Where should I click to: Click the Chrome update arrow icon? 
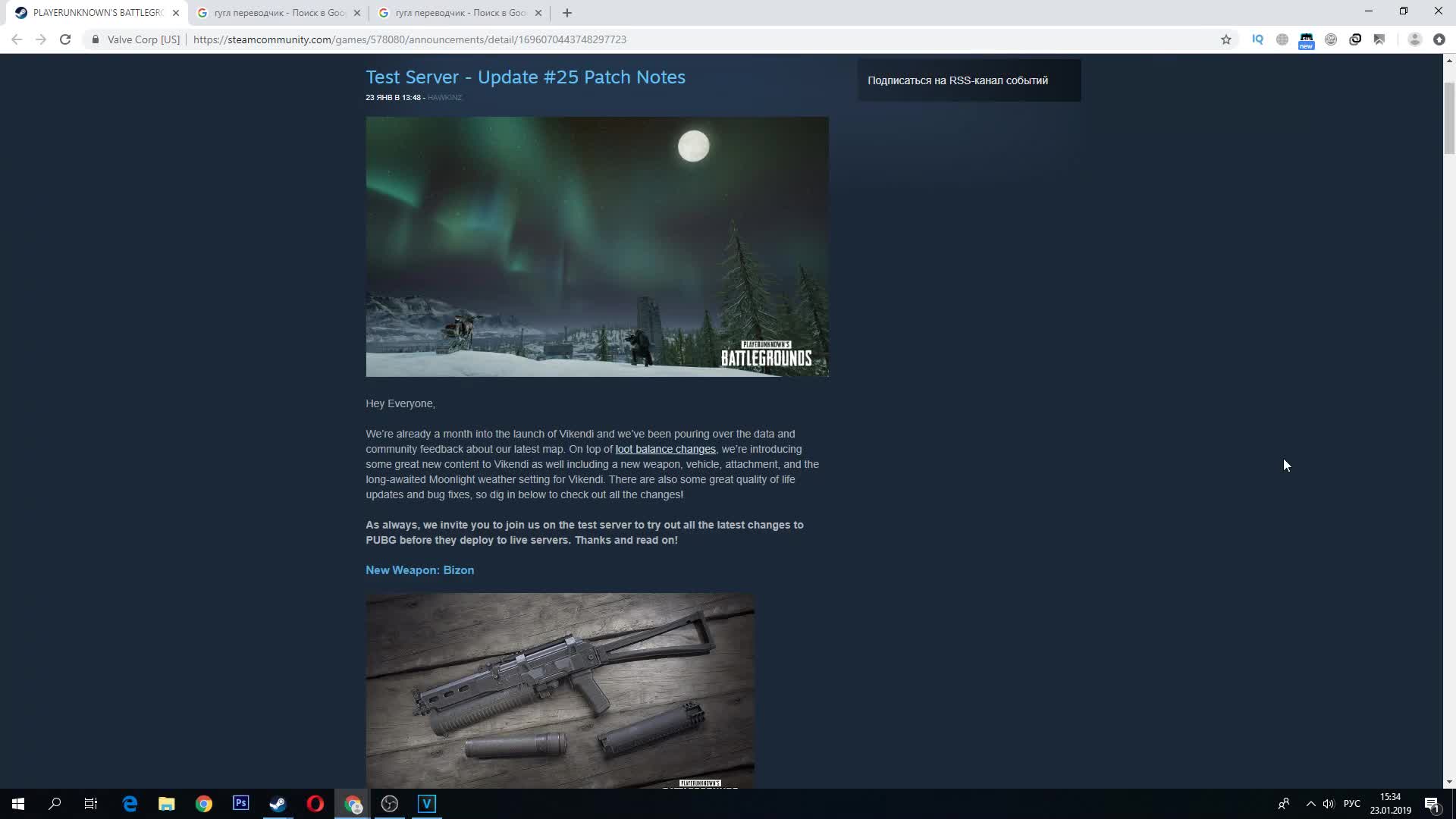click(1439, 39)
